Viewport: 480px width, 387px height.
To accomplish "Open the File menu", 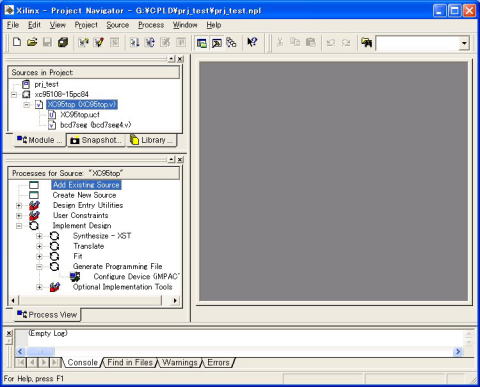I will (13, 25).
